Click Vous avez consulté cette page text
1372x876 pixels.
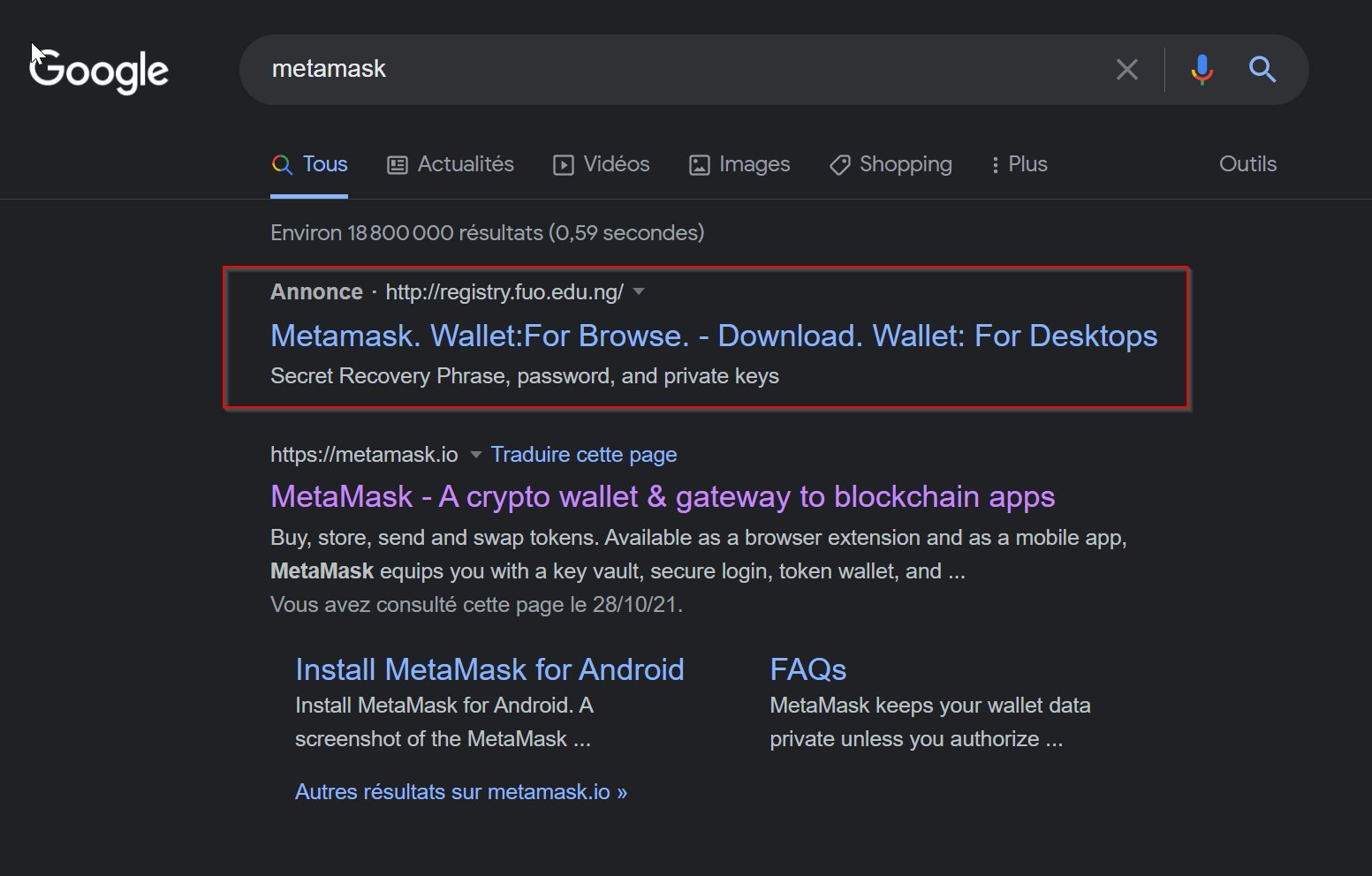pyautogui.click(x=477, y=605)
